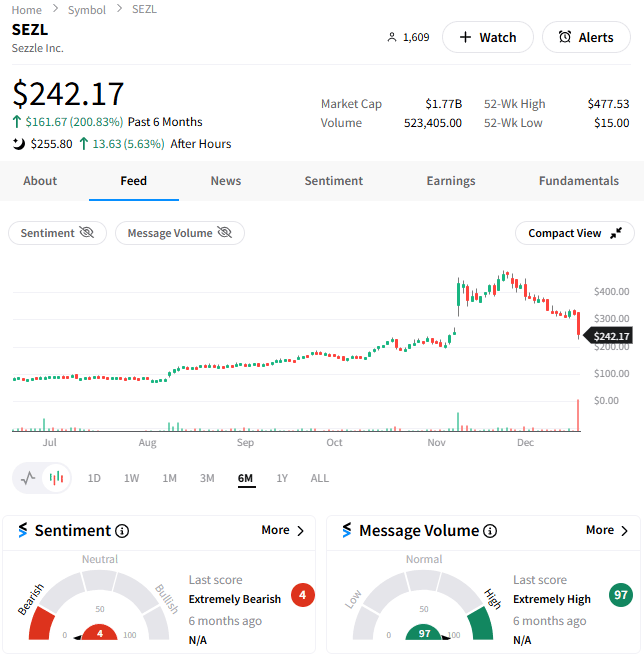The width and height of the screenshot is (644, 656).
Task: Select the 1M time range
Action: click(169, 478)
